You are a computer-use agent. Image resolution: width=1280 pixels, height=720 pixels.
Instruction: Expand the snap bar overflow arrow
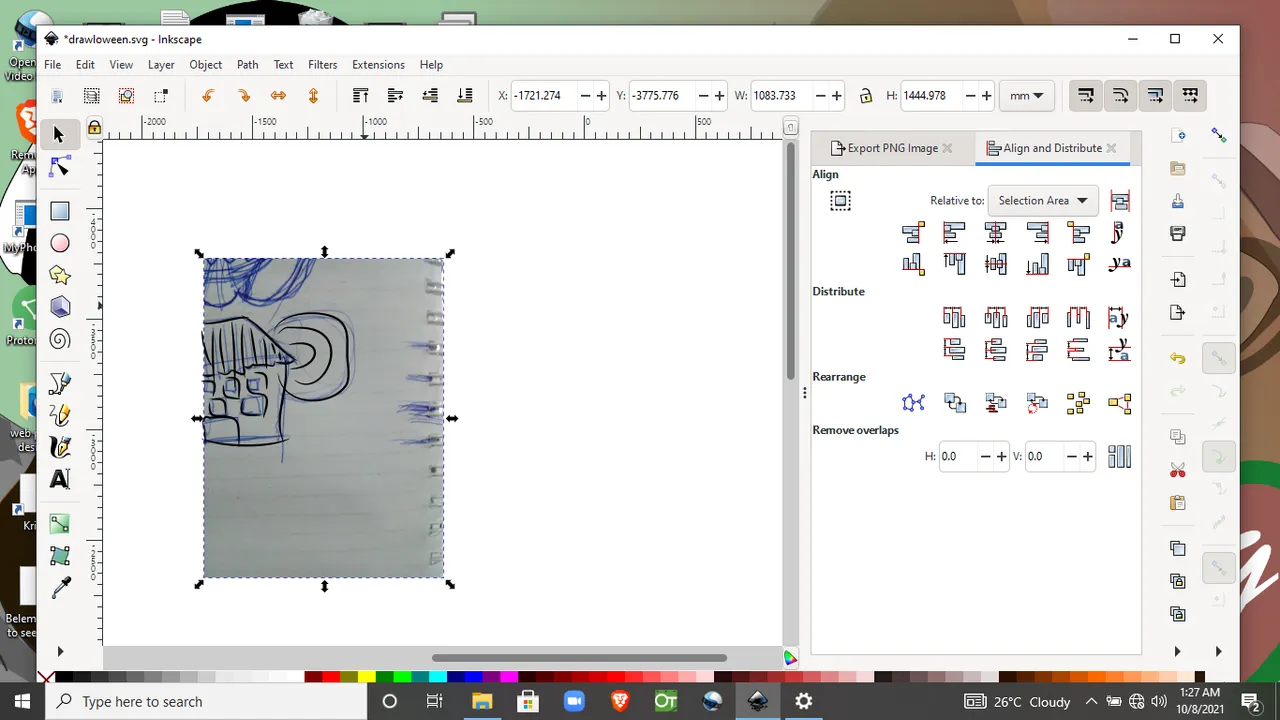(x=1218, y=652)
